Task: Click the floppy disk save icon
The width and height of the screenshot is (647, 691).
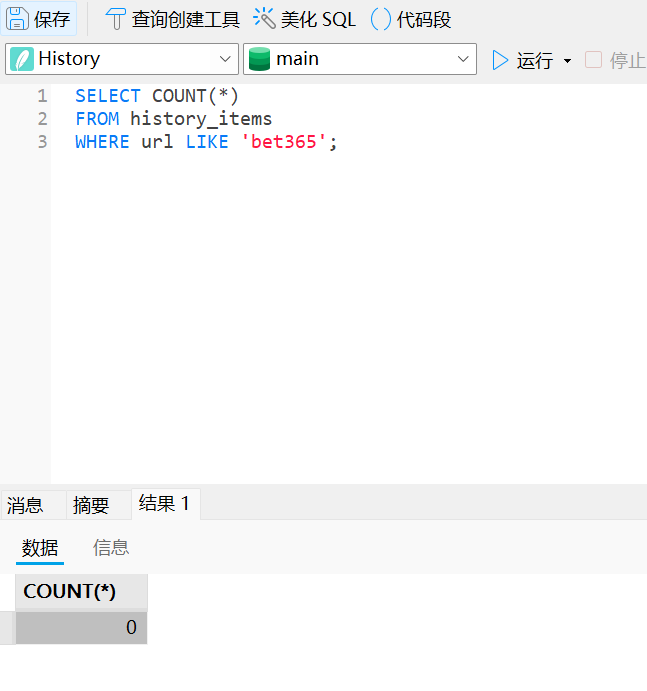Action: [17, 19]
